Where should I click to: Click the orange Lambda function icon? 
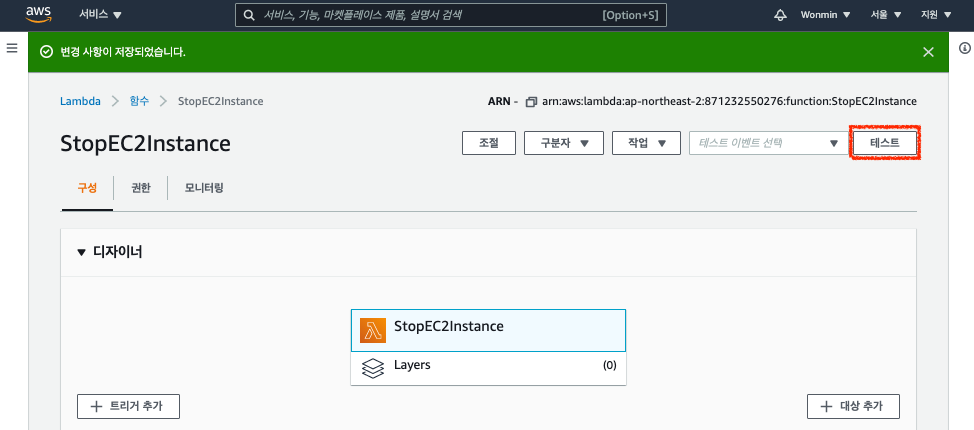tap(373, 331)
